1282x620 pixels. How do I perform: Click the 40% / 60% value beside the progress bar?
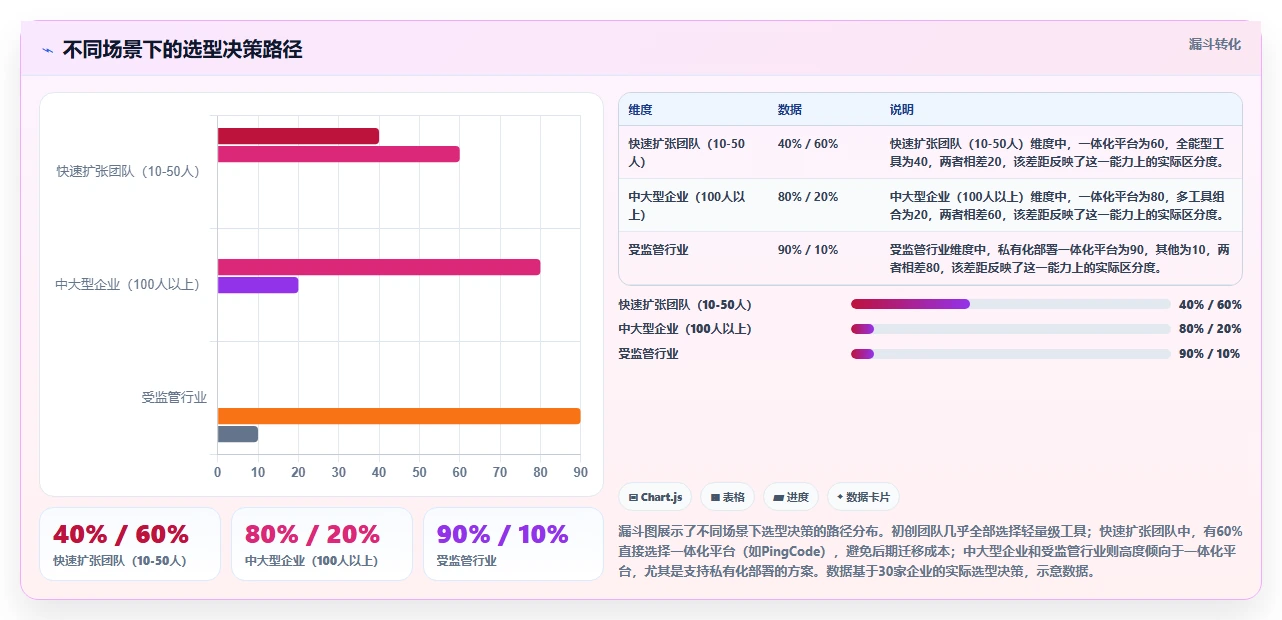click(x=1210, y=305)
